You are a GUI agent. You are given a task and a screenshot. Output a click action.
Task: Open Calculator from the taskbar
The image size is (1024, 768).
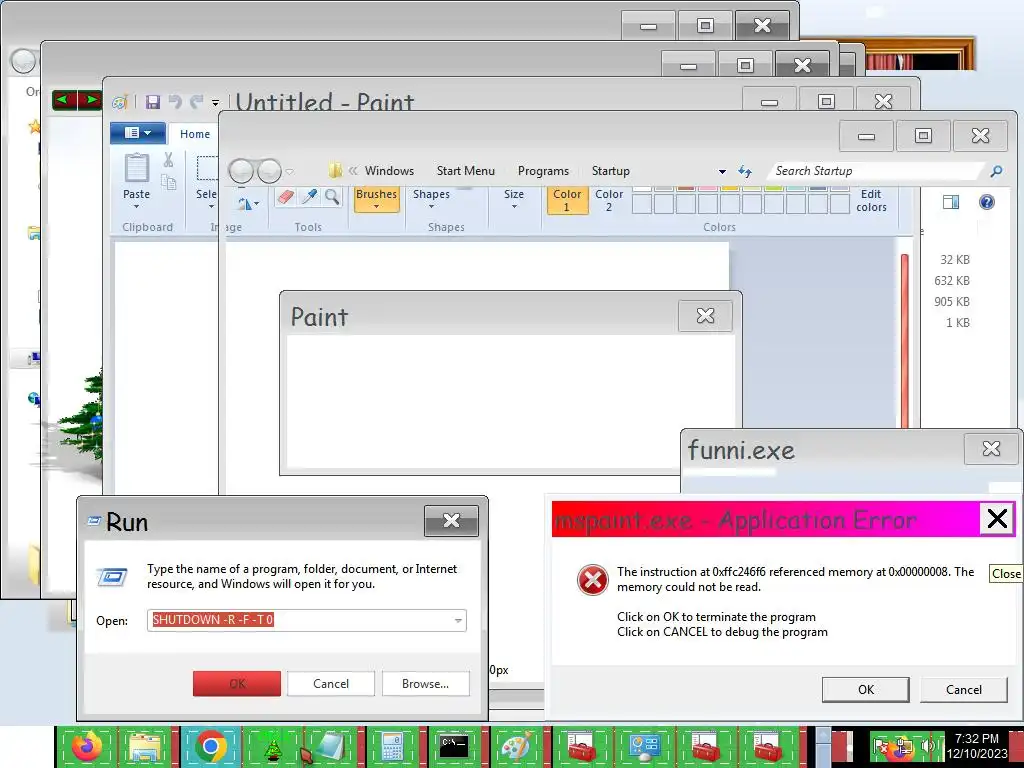392,748
